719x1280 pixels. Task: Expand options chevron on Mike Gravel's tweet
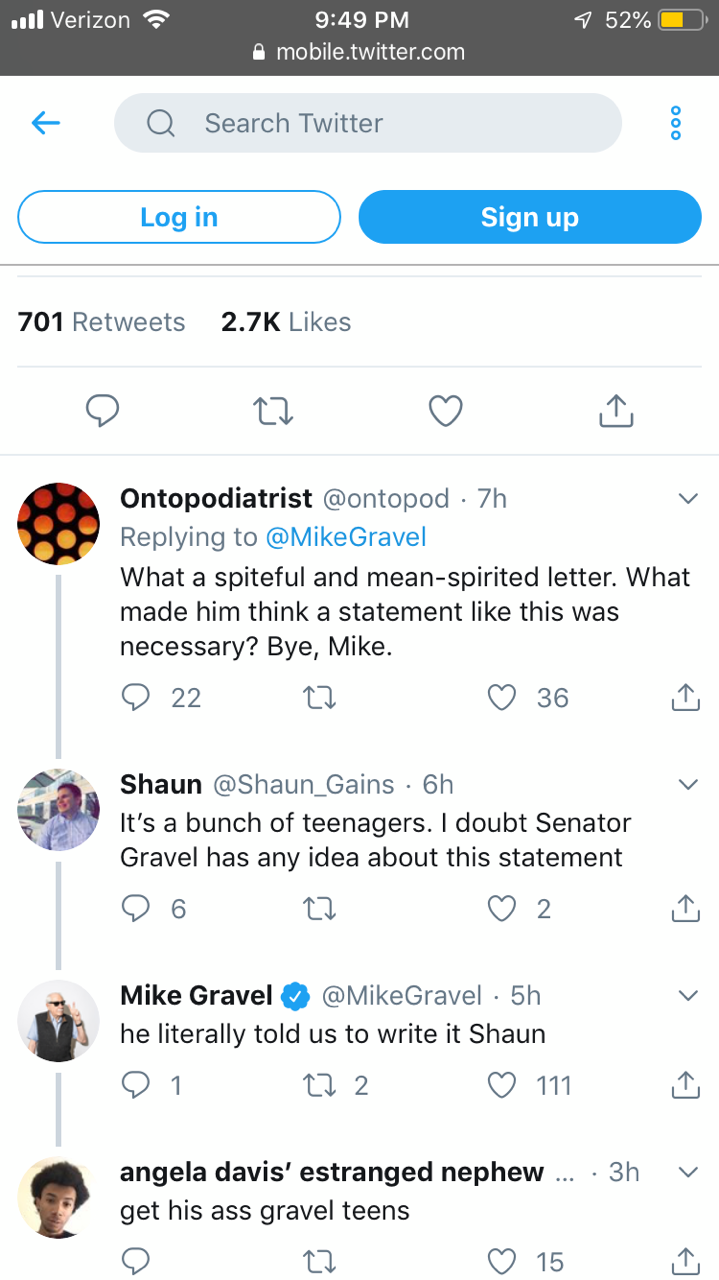tap(687, 996)
